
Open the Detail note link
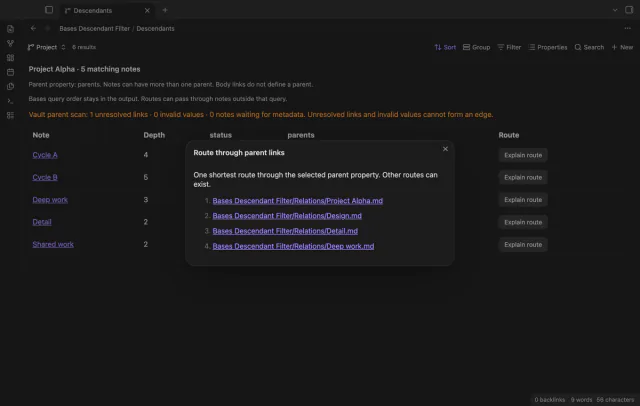pyautogui.click(x=42, y=222)
